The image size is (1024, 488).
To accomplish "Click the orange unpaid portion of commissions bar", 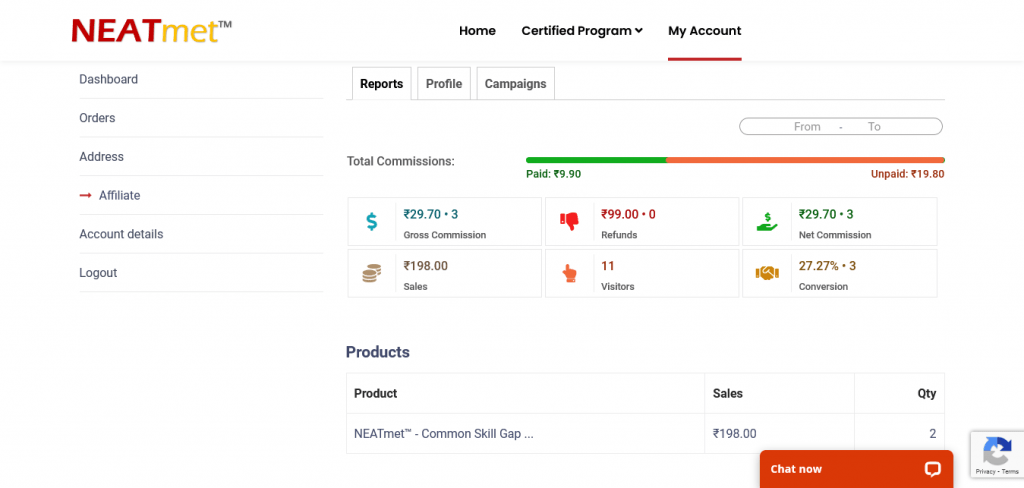I will point(805,160).
